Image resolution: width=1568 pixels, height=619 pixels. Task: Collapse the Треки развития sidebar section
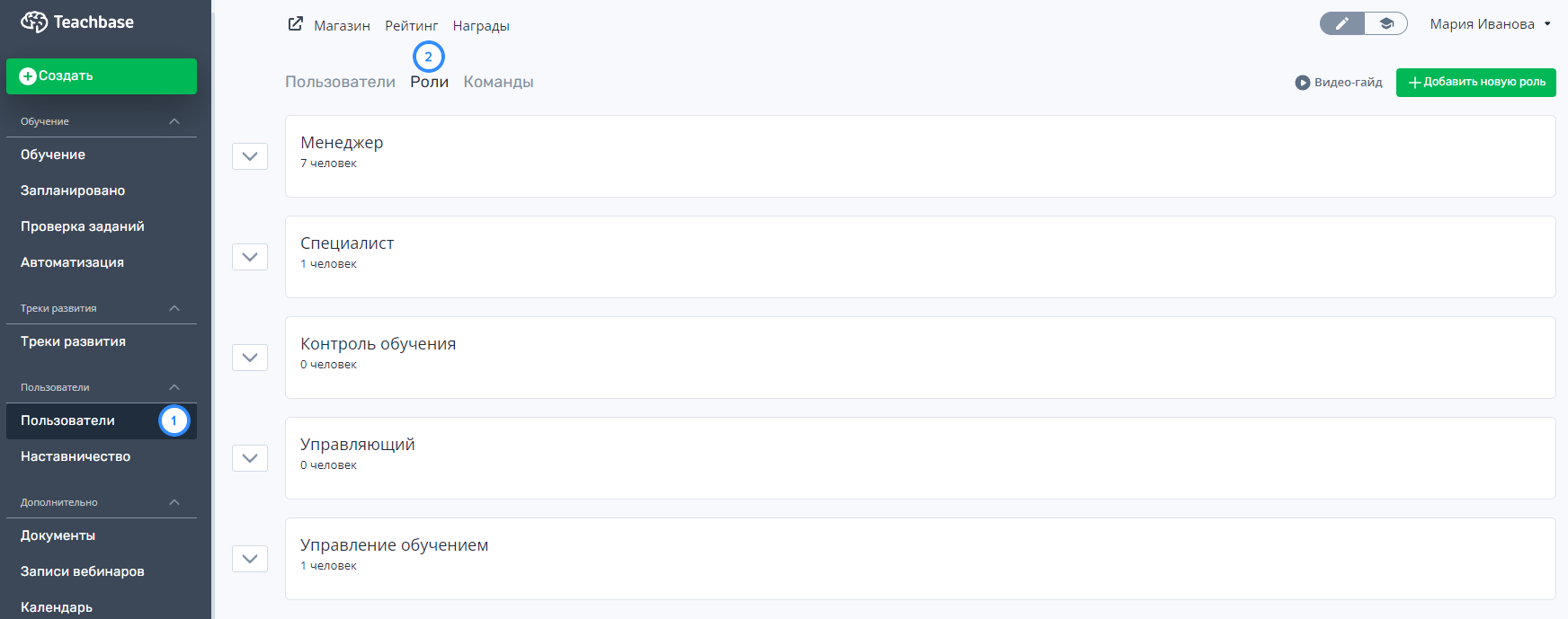pos(174,308)
